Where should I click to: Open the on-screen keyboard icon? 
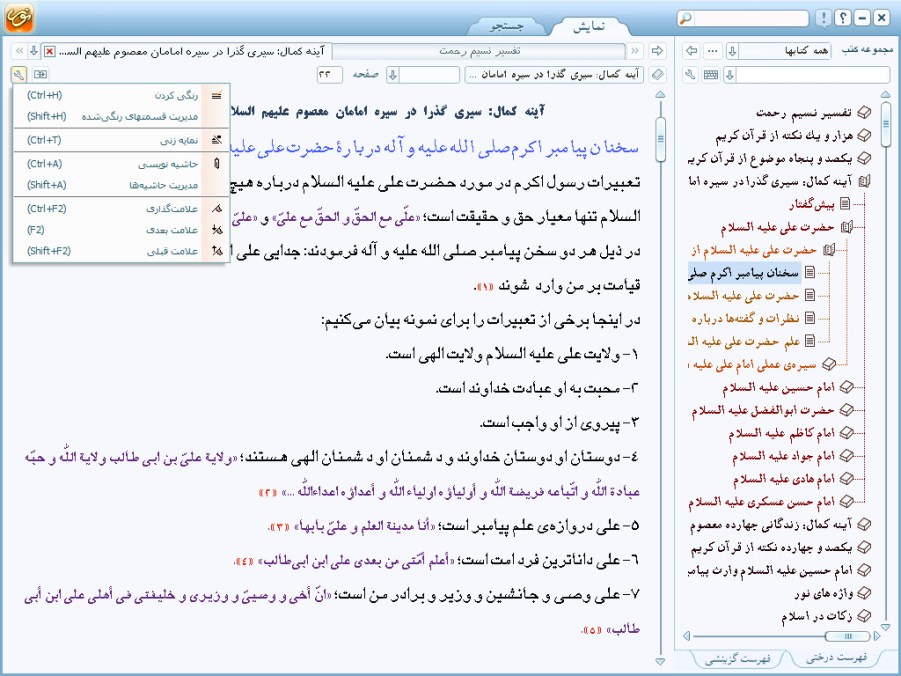tap(711, 75)
